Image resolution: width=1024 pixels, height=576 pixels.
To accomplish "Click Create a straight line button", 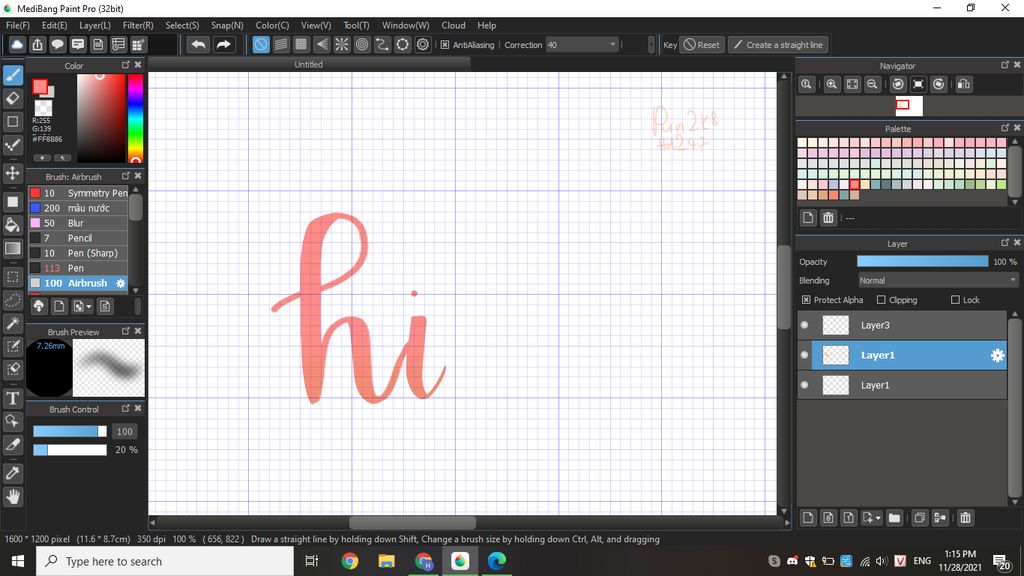I will 778,45.
